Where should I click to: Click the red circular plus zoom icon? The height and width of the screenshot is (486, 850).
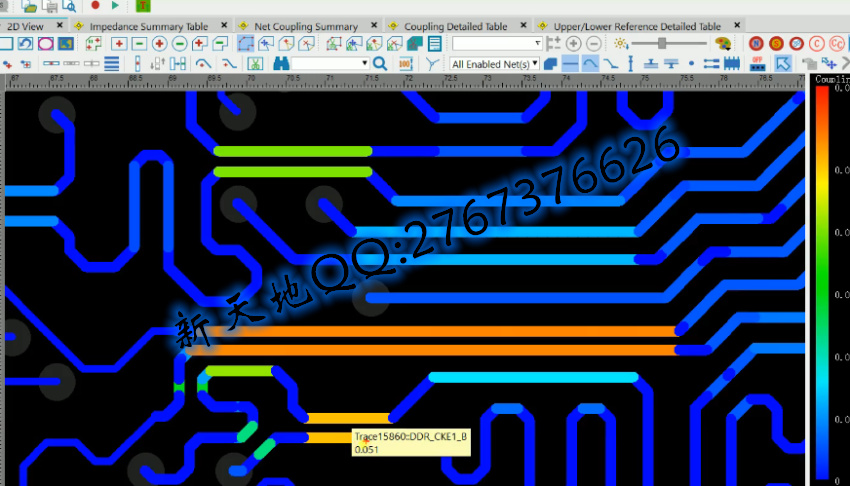point(159,44)
